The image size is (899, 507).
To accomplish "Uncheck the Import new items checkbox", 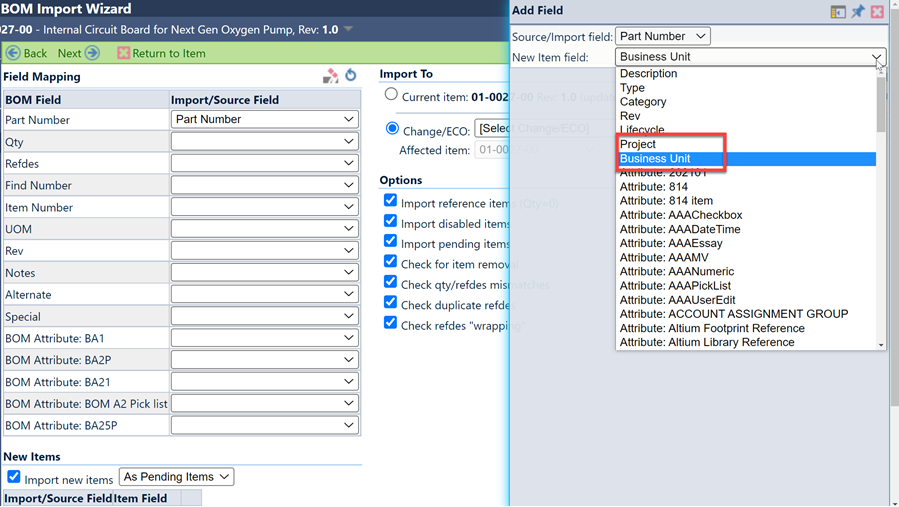I will 14,478.
